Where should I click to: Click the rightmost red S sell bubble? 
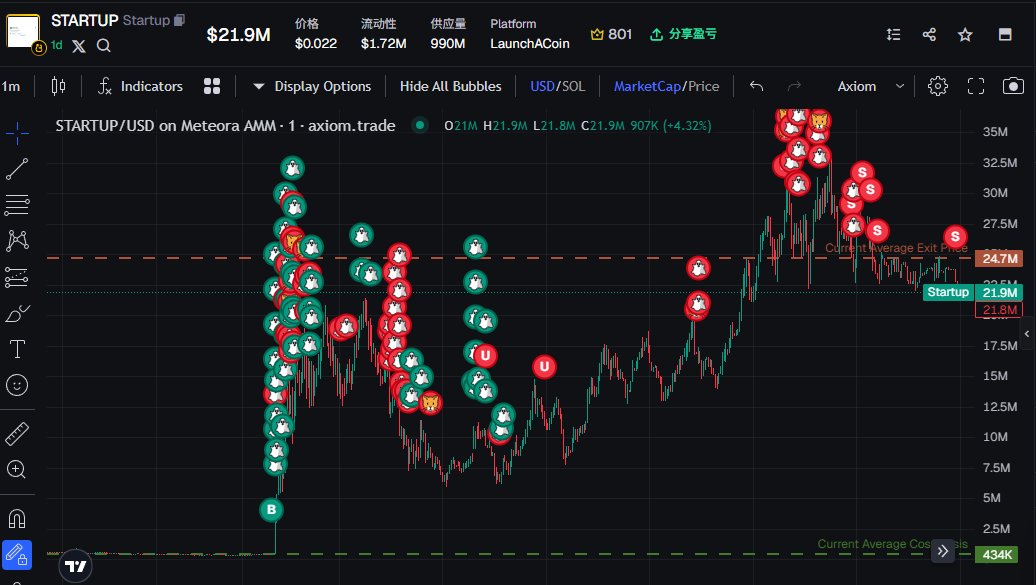pos(955,237)
